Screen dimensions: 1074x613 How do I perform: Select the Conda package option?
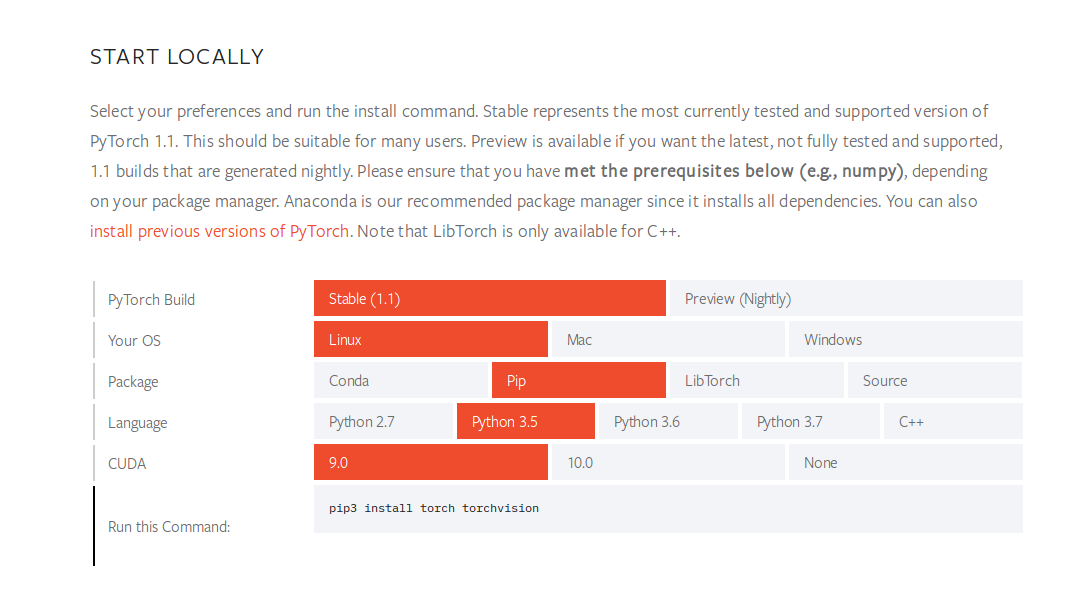tap(401, 380)
